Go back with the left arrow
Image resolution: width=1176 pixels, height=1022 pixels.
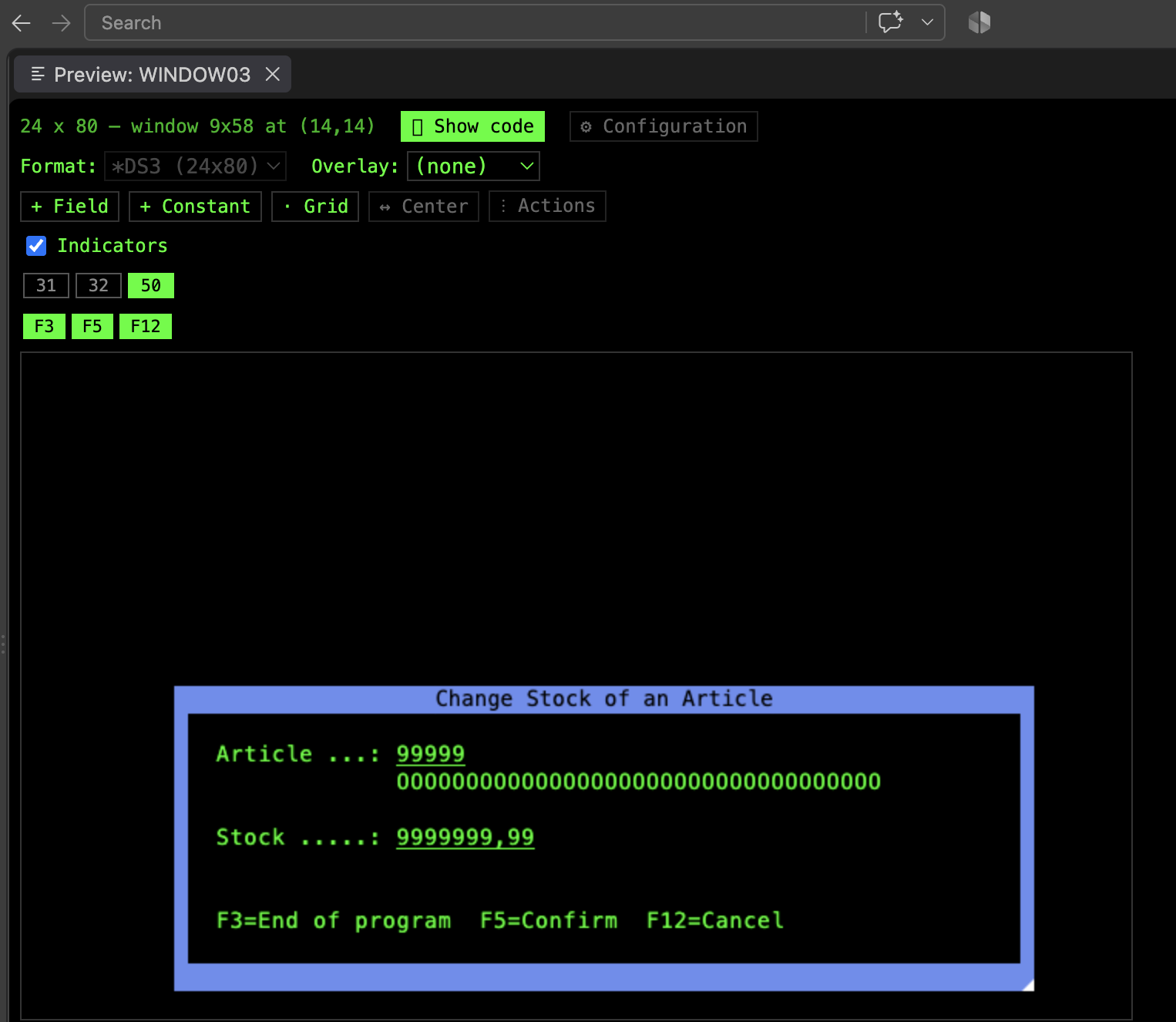coord(21,23)
